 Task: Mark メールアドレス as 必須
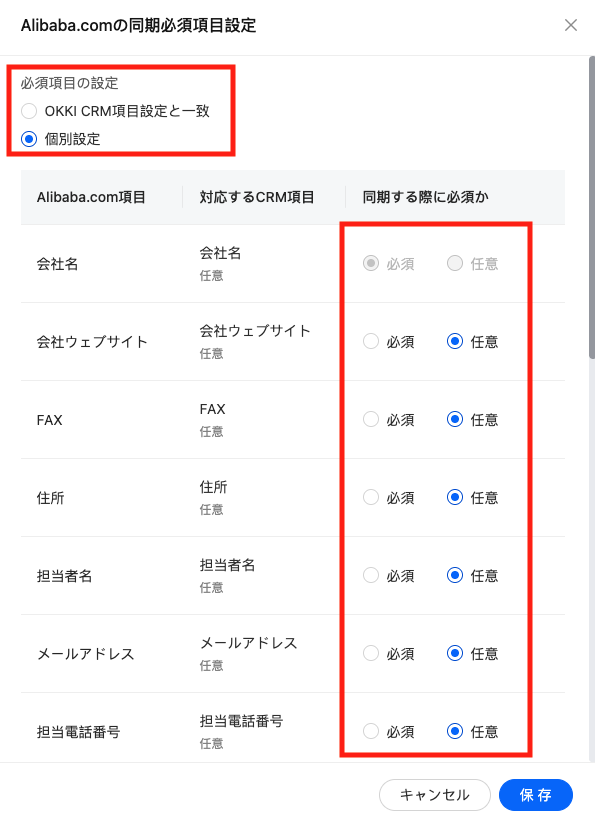(x=369, y=653)
